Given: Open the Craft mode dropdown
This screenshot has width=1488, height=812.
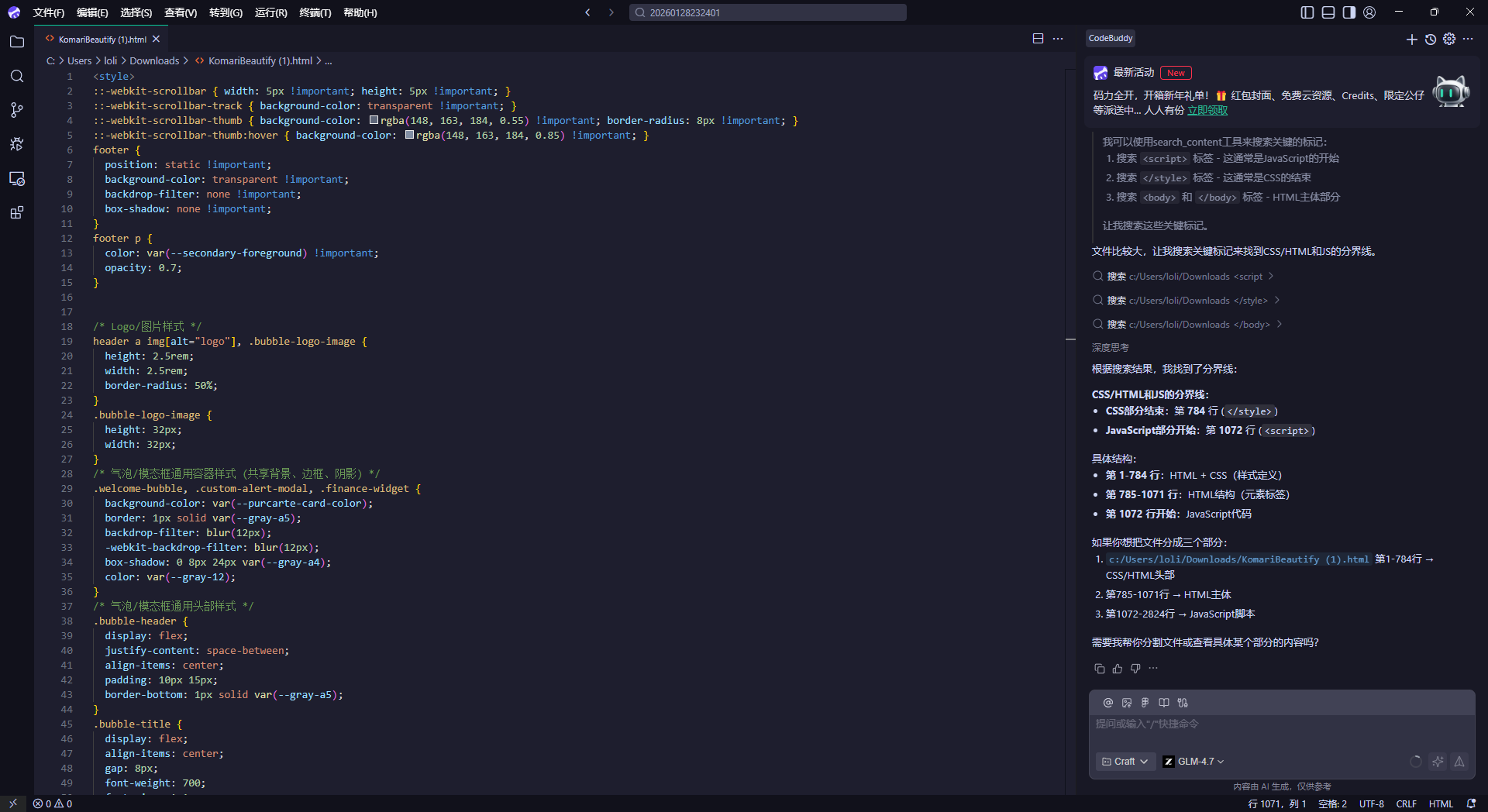Looking at the screenshot, I should tap(1125, 762).
